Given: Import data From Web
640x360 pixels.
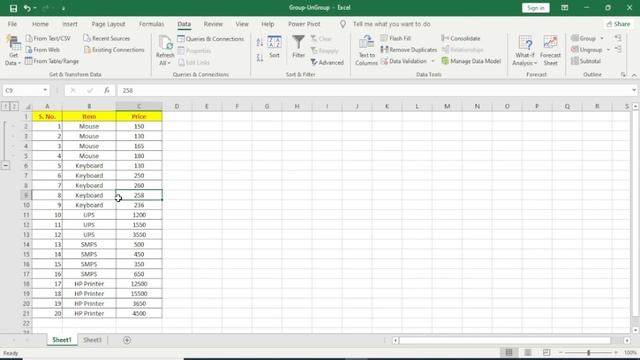Looking at the screenshot, I should coord(42,50).
